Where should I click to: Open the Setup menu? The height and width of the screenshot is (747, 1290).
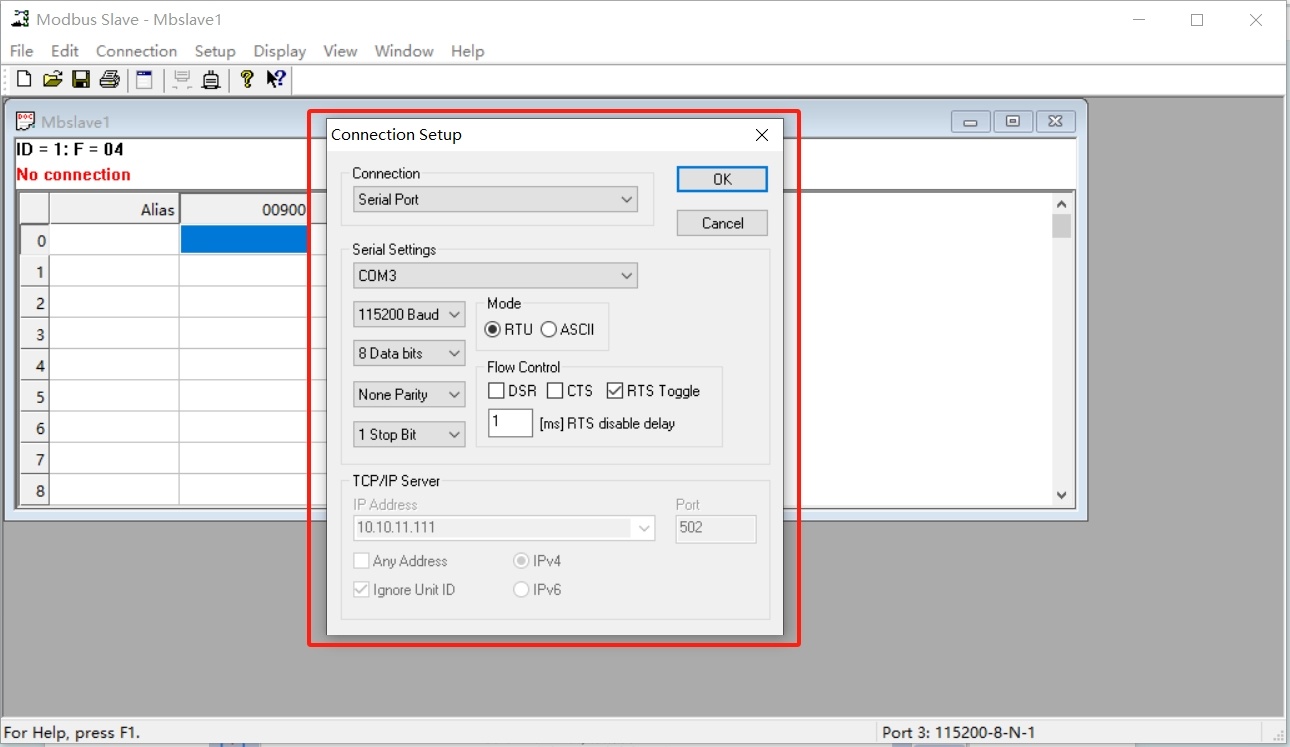[x=215, y=51]
